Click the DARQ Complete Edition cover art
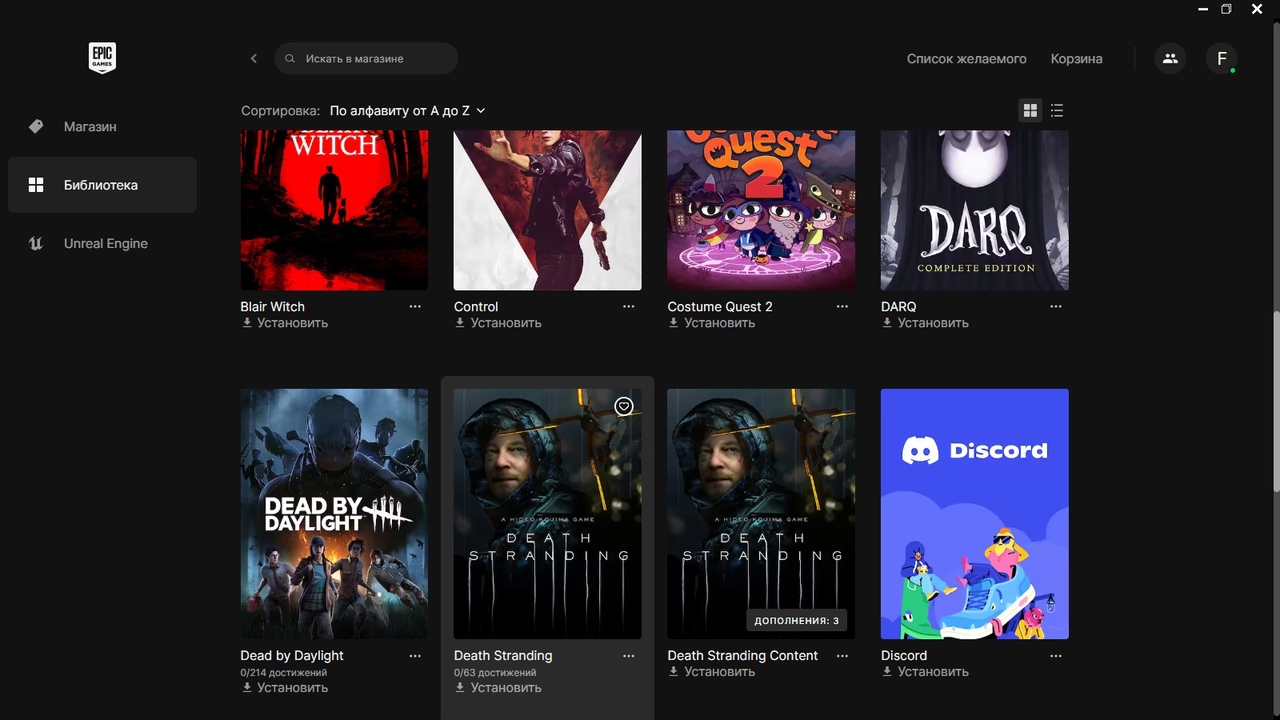The width and height of the screenshot is (1280, 720). coord(975,210)
